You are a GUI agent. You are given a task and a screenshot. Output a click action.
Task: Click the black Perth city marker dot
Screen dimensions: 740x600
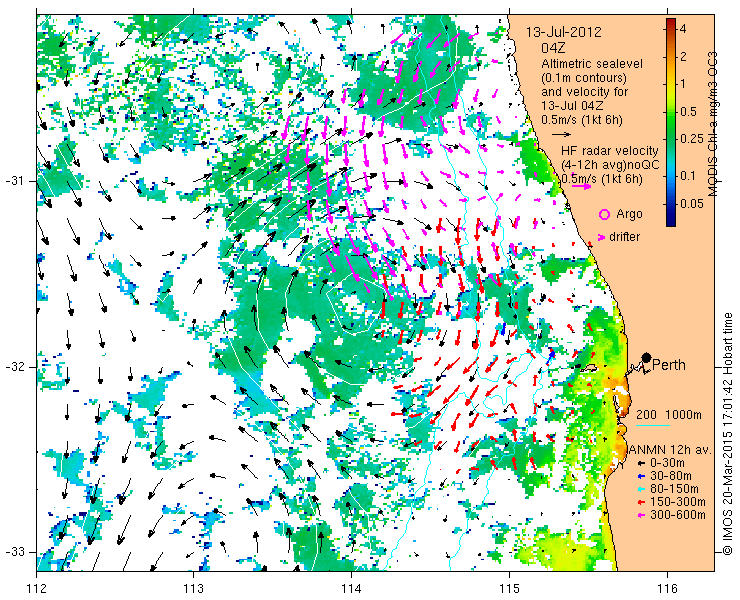[646, 358]
